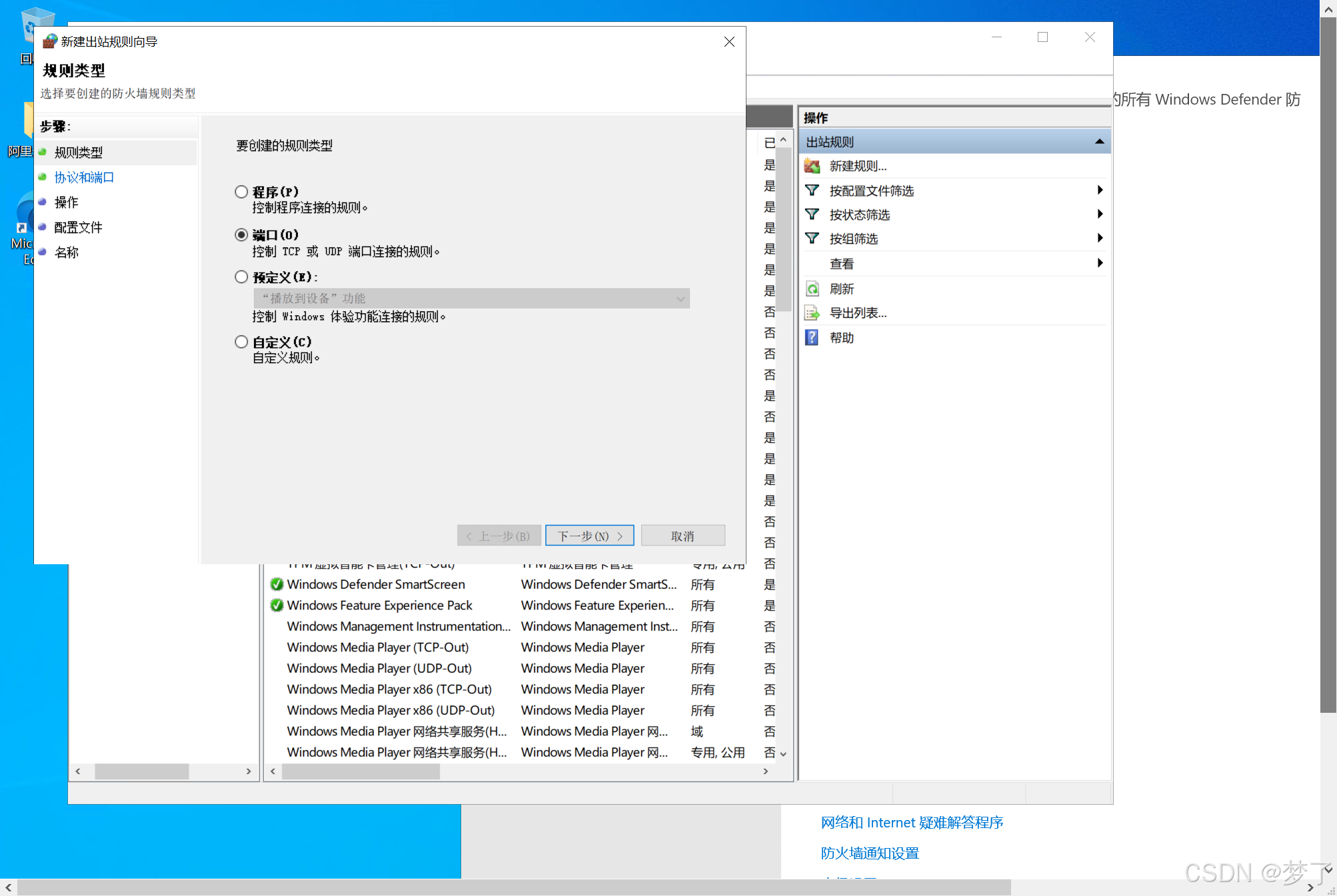Screen dimensions: 1337x896
Task: Click rules list horizontal scrollbar thumb
Action: pos(361,771)
